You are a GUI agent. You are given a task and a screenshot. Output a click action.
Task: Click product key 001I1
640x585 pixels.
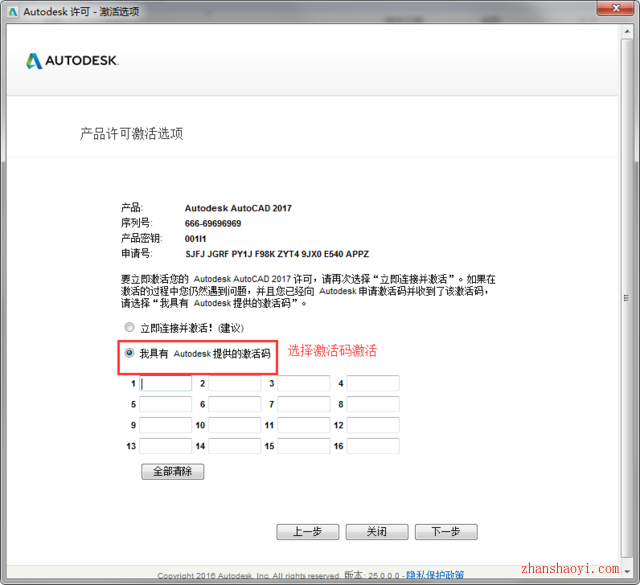(x=196, y=239)
